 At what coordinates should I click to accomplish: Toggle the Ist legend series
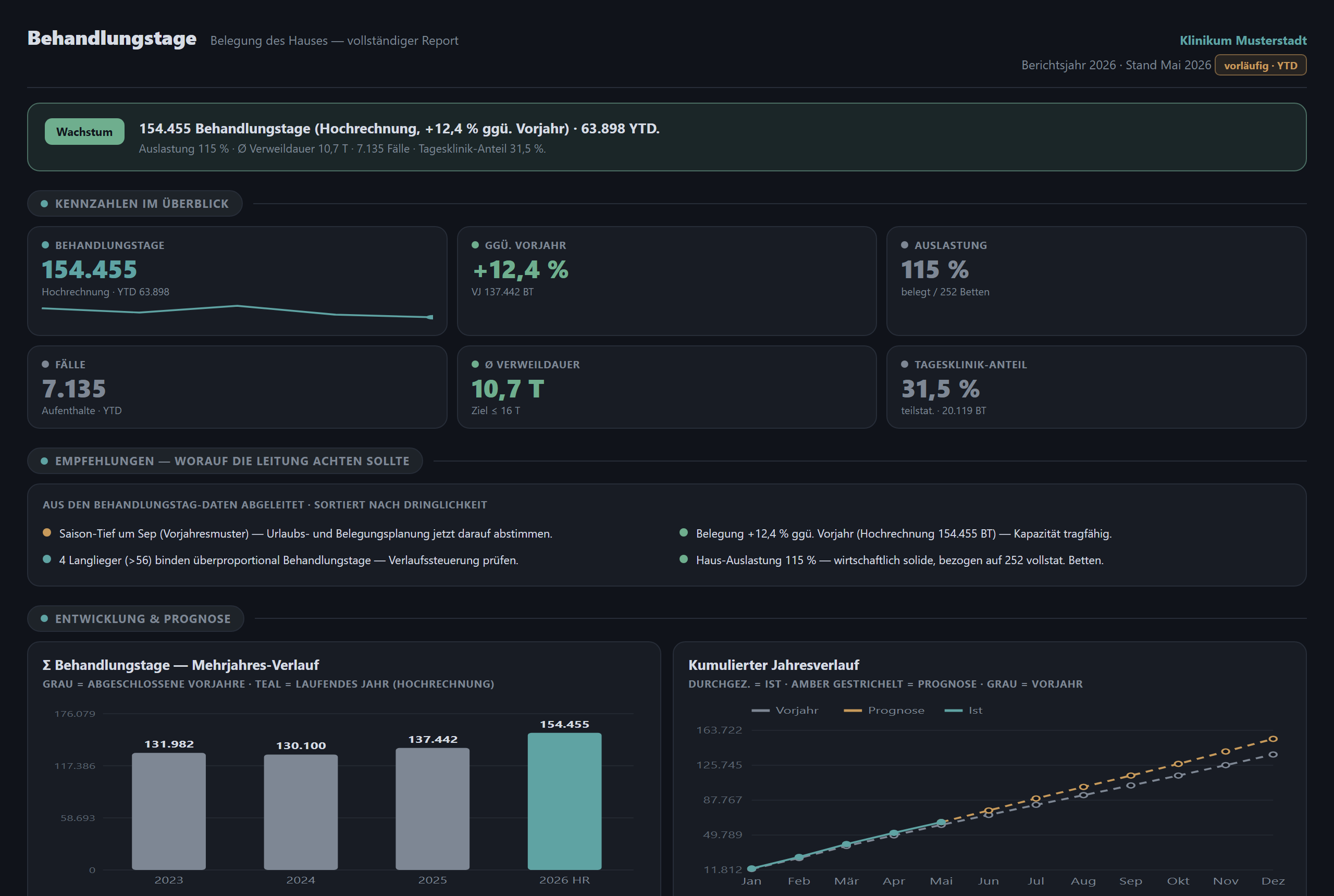(x=963, y=710)
